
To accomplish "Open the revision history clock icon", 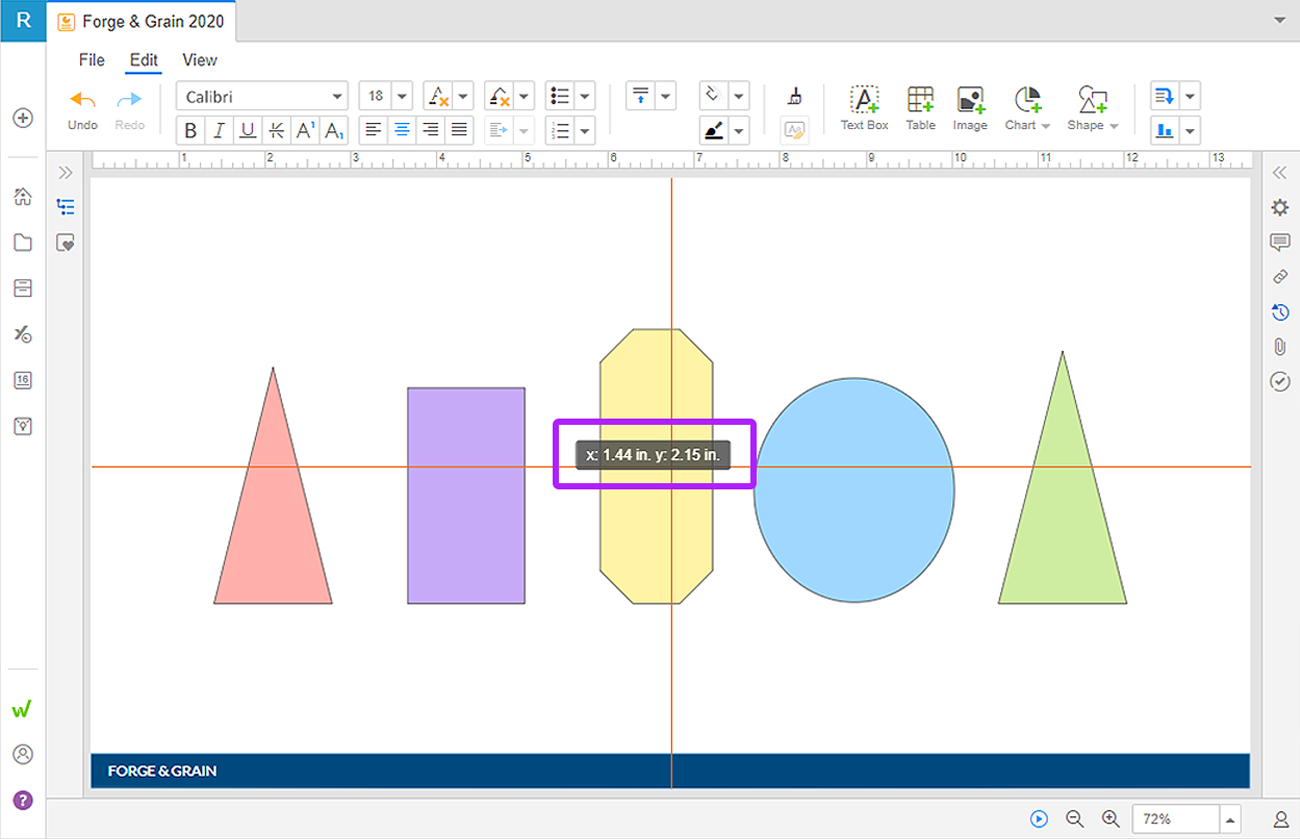I will tap(1280, 312).
